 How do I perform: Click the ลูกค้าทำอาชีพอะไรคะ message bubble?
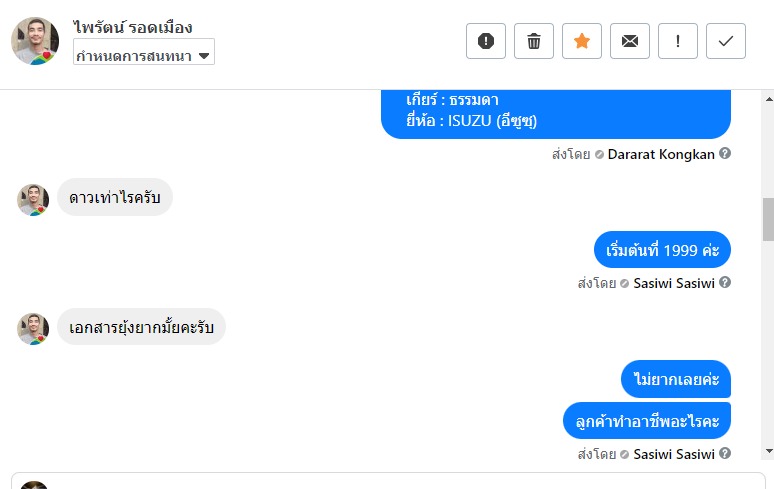pos(647,421)
